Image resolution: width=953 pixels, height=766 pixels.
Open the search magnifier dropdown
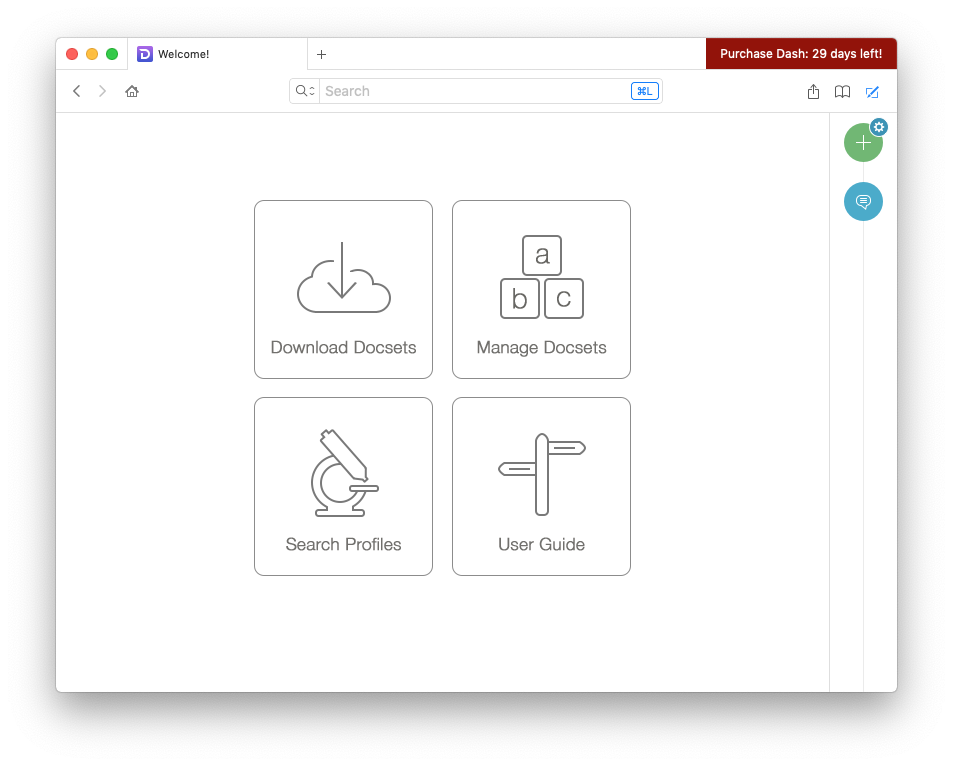[x=304, y=91]
